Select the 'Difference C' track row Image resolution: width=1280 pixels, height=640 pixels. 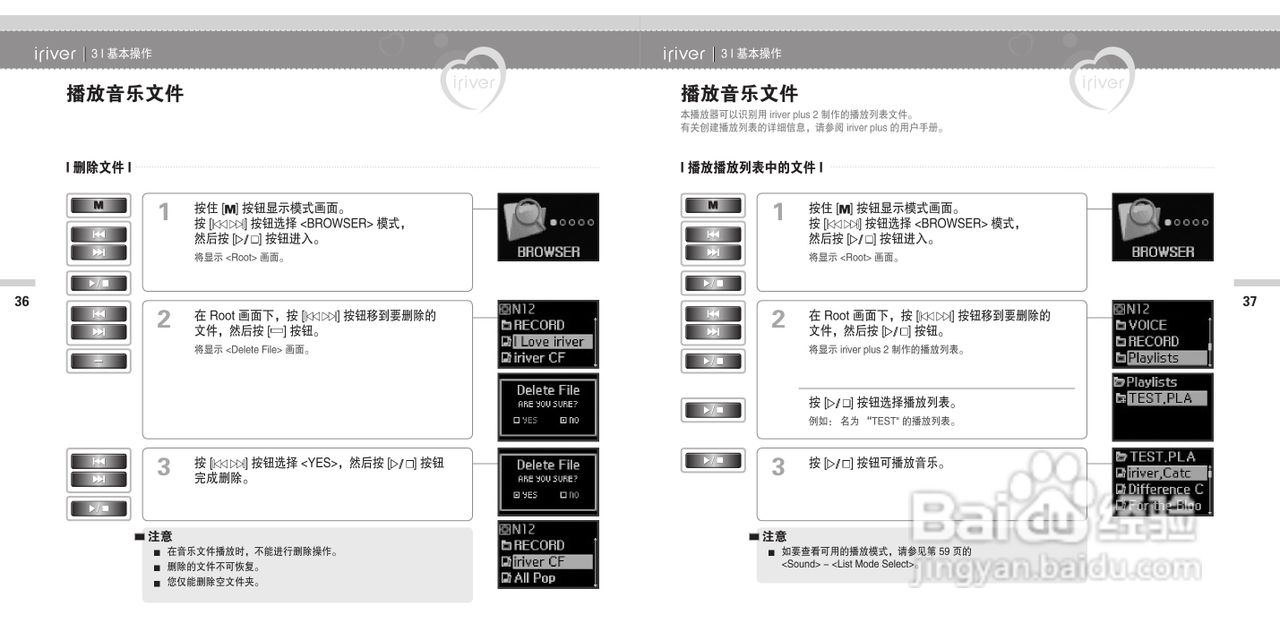pyautogui.click(x=1160, y=490)
